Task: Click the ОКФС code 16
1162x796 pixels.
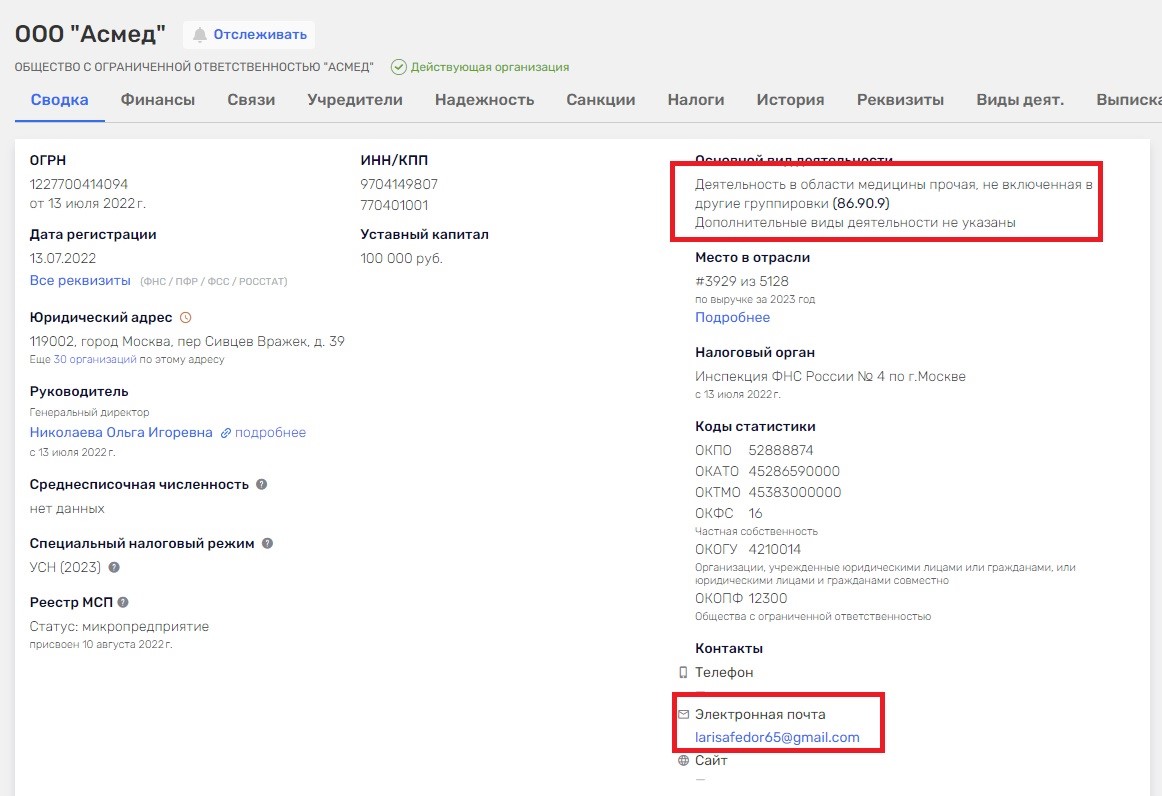Action: click(x=755, y=513)
